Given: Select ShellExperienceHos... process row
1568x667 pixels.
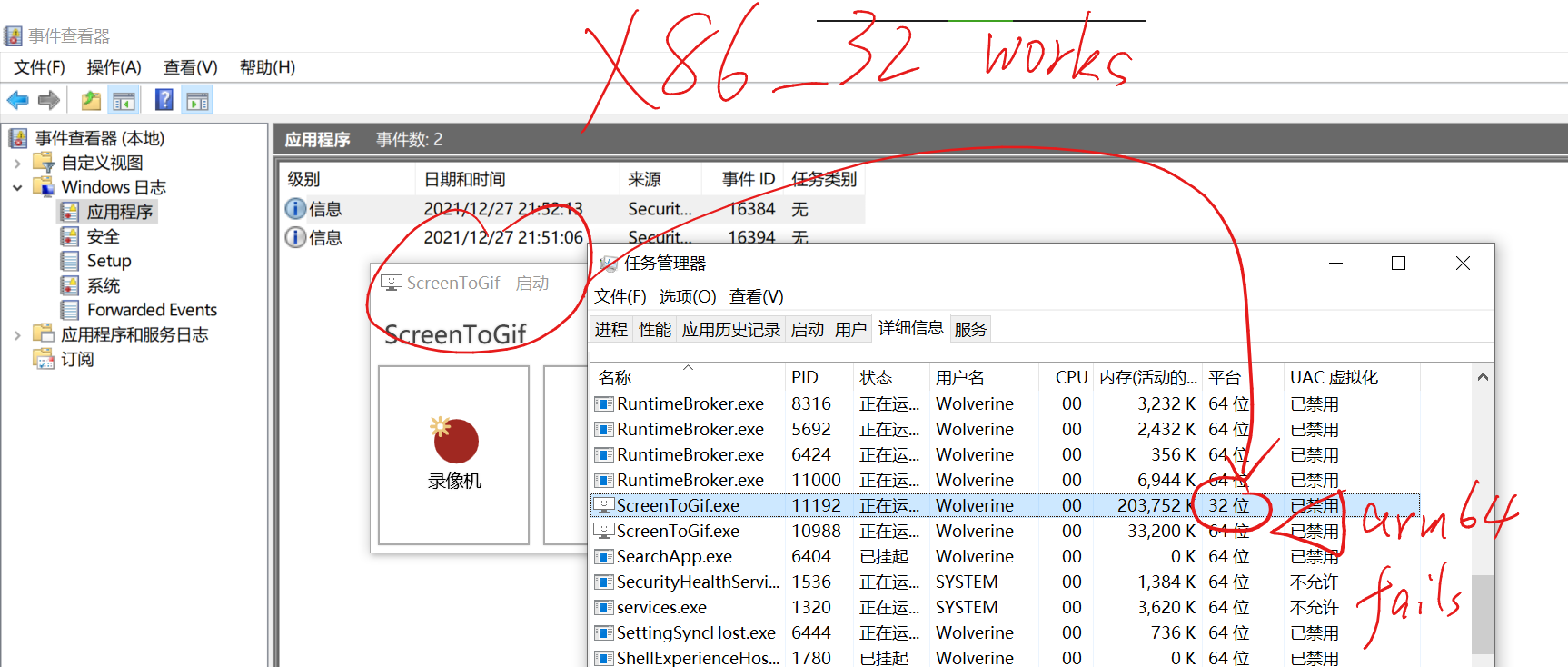Looking at the screenshot, I should 1005,657.
